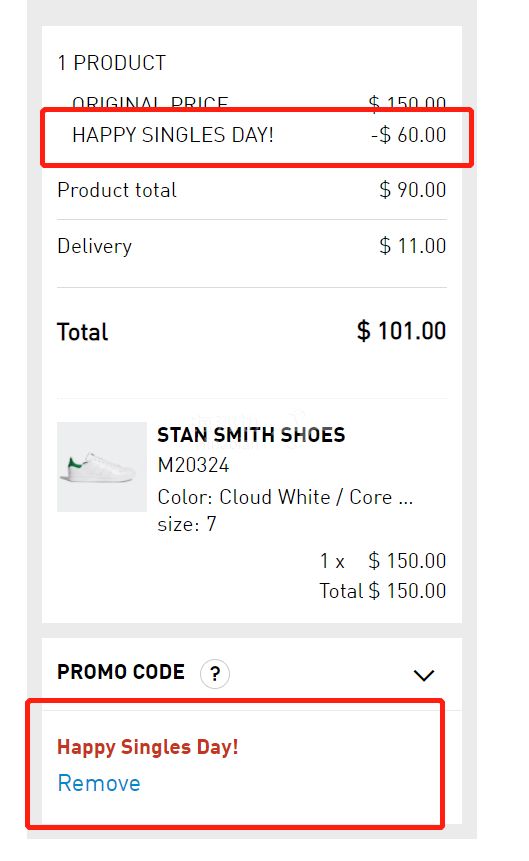Click the red Happy Singles Day! promo label

(148, 747)
